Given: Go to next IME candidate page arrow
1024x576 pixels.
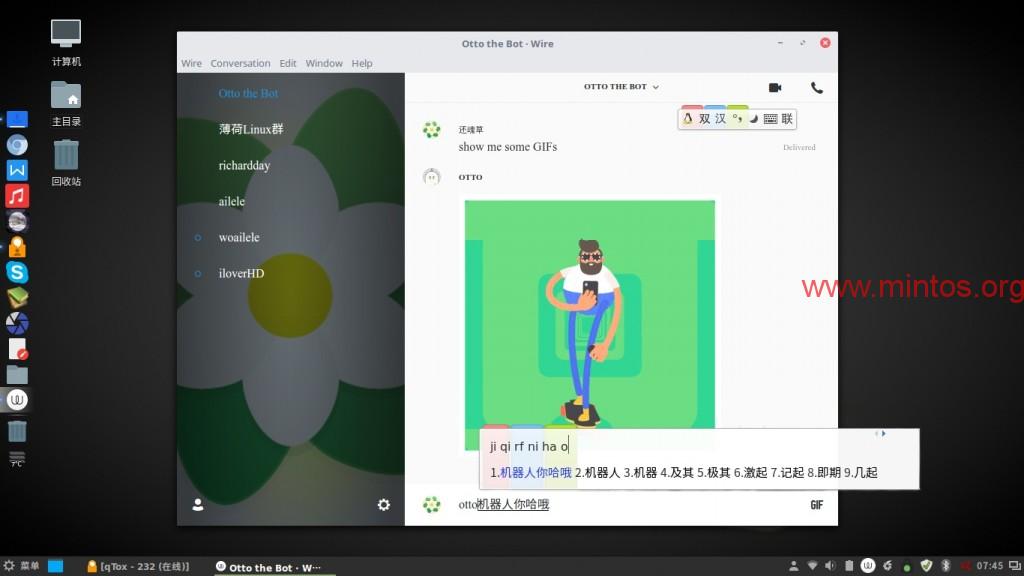Looking at the screenshot, I should 884,434.
